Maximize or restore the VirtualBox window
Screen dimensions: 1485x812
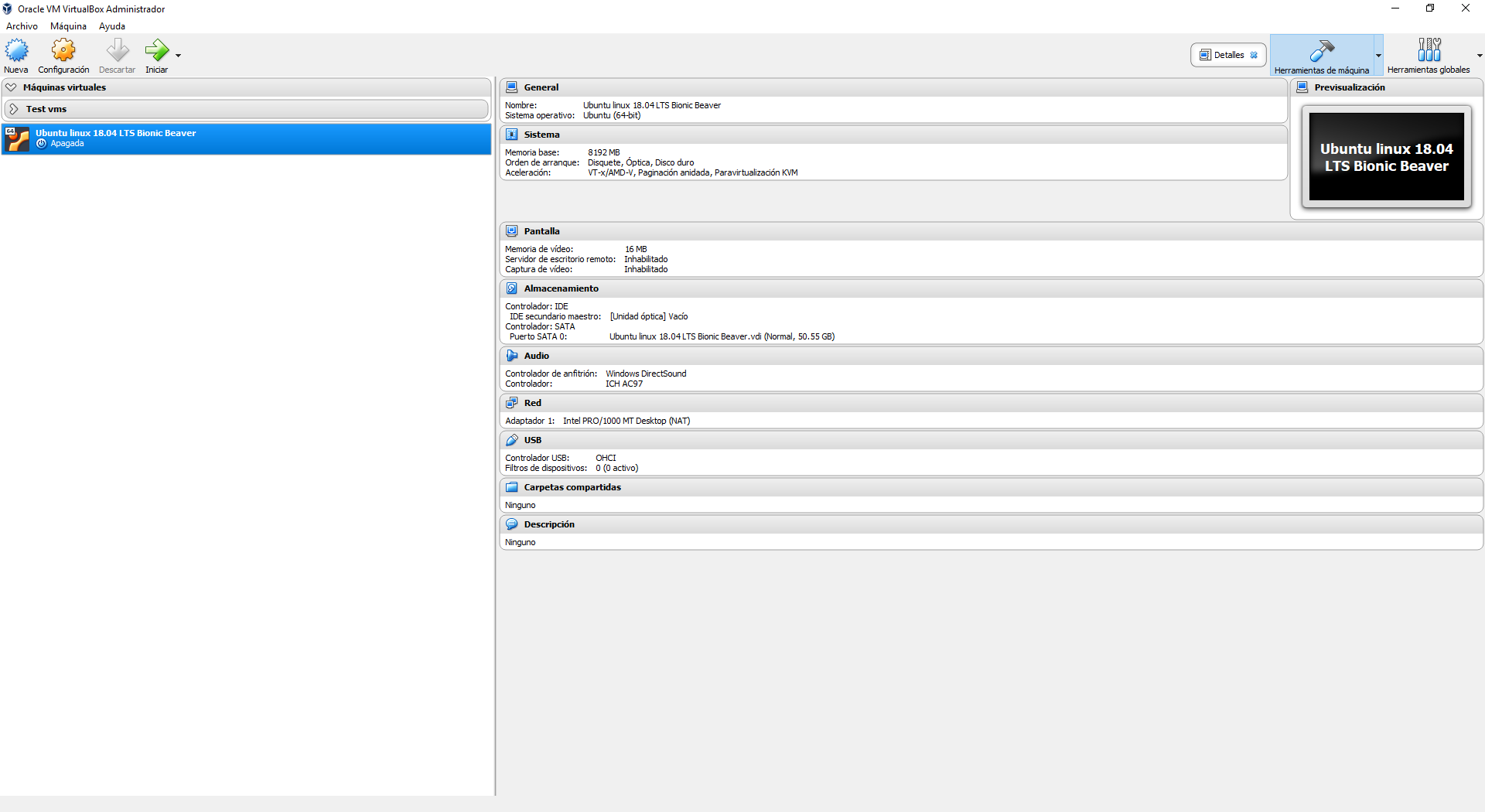point(1430,9)
